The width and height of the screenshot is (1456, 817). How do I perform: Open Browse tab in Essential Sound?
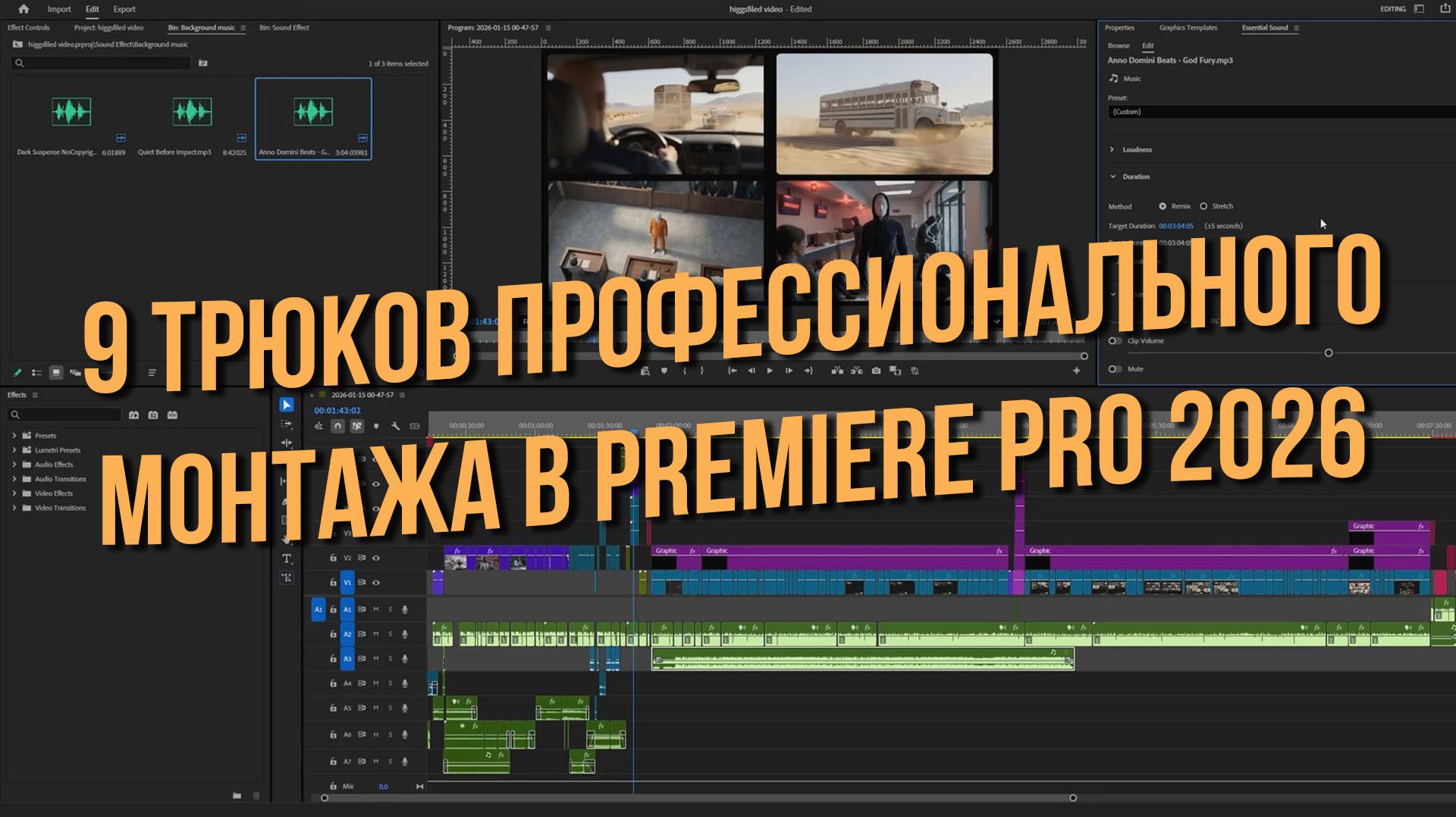point(1119,45)
